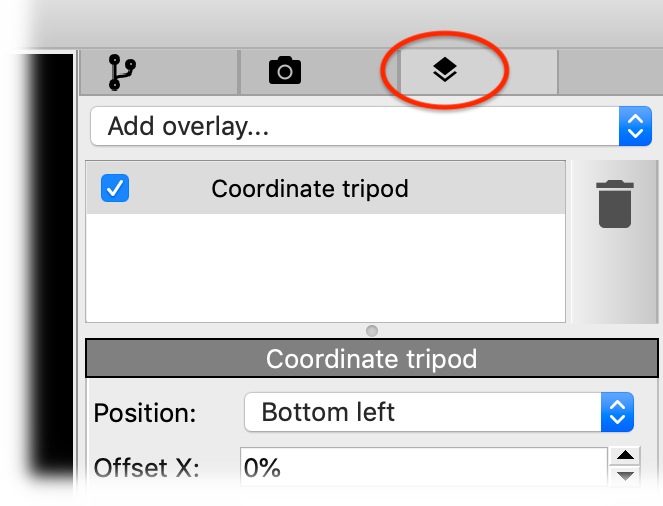663x506 pixels.
Task: Increase Offset X with the up arrow
Action: click(x=626, y=457)
